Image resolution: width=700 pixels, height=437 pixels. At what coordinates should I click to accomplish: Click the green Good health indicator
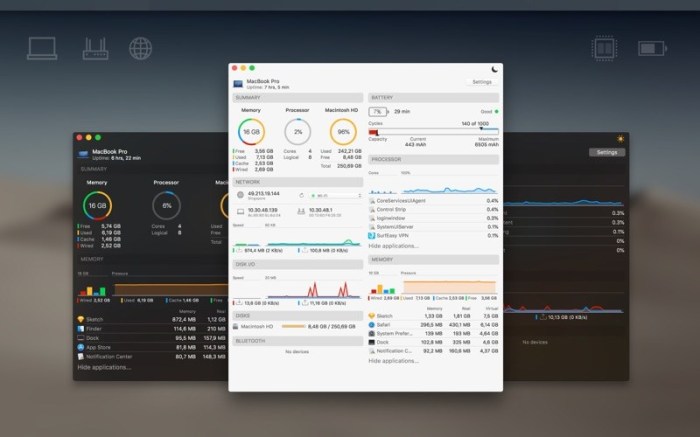tap(496, 112)
